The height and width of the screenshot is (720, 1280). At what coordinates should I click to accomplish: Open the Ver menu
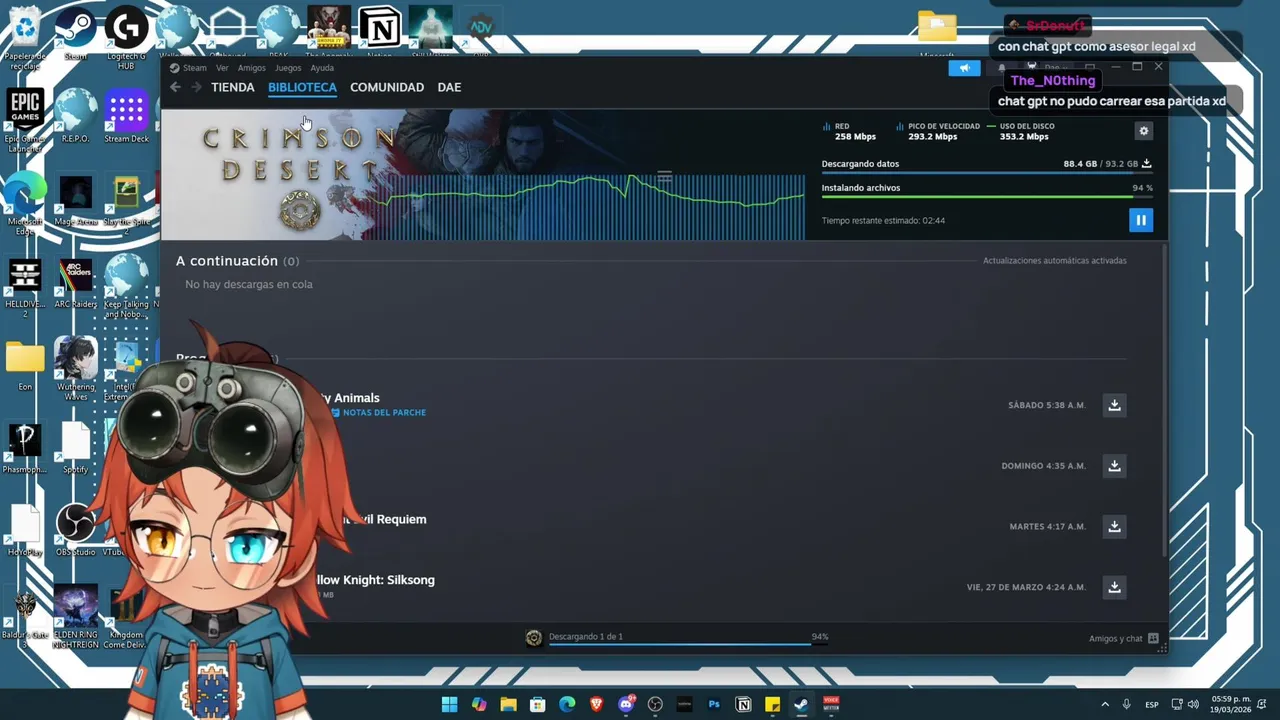(x=222, y=68)
